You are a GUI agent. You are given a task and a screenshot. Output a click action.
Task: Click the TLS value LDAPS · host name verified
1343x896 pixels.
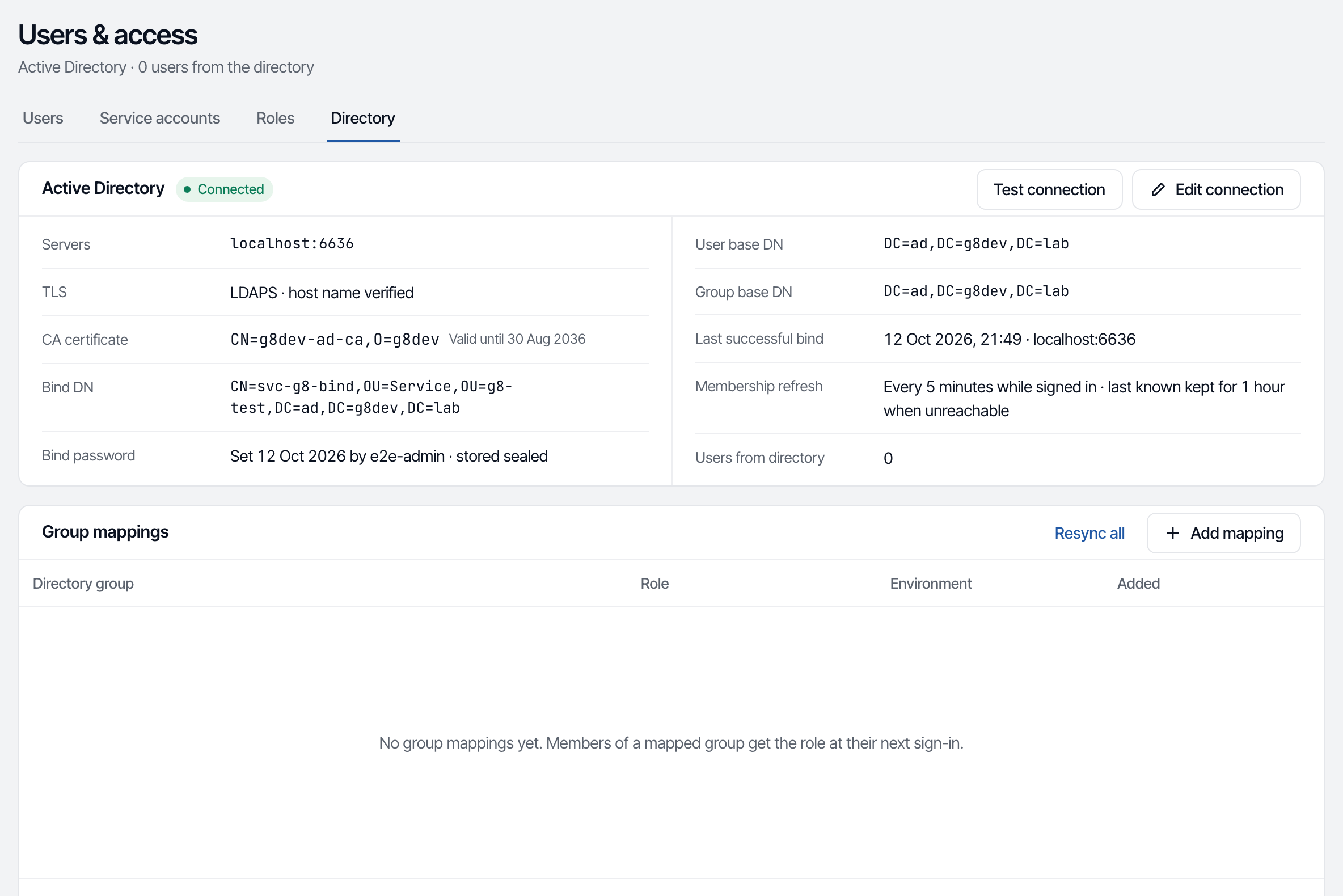[x=321, y=293]
